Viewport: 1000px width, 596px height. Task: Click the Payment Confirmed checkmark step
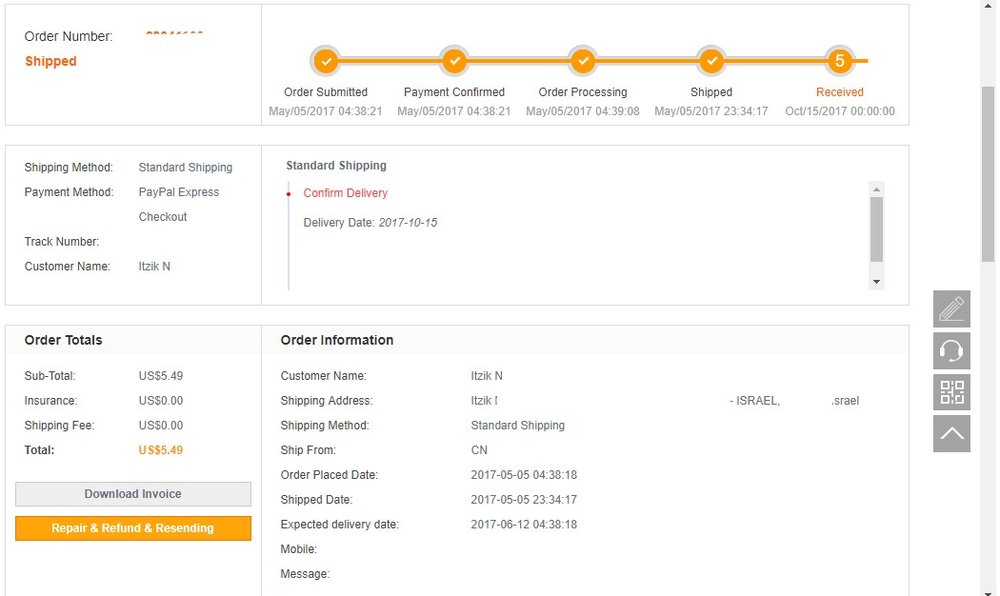[x=454, y=61]
